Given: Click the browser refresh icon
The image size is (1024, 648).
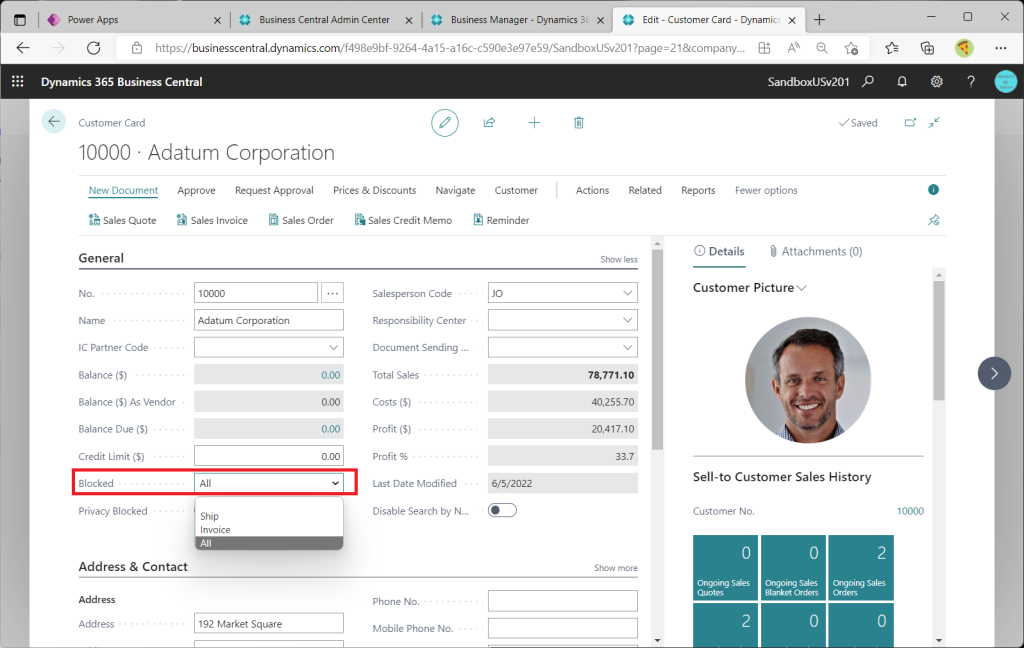Looking at the screenshot, I should coord(93,48).
